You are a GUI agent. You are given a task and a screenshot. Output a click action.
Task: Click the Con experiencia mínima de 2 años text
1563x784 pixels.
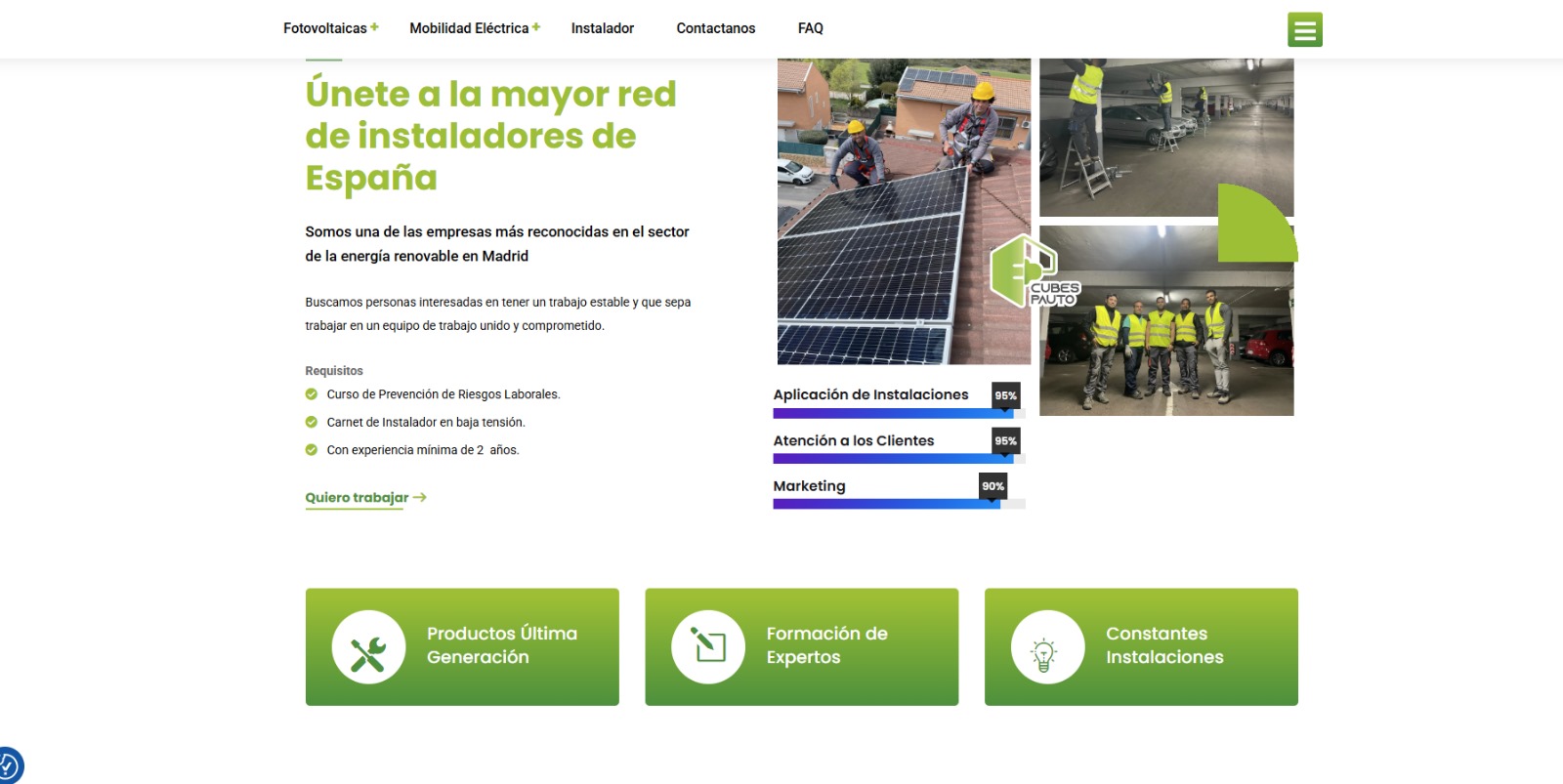(423, 450)
